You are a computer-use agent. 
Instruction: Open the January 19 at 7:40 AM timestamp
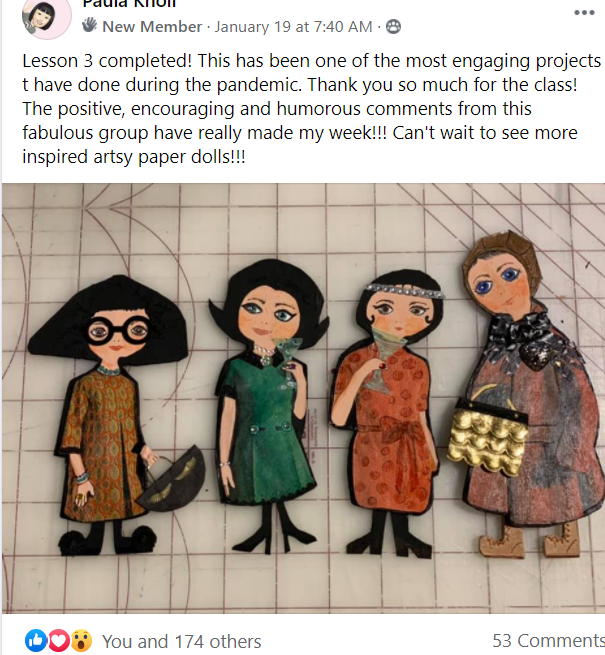point(293,27)
